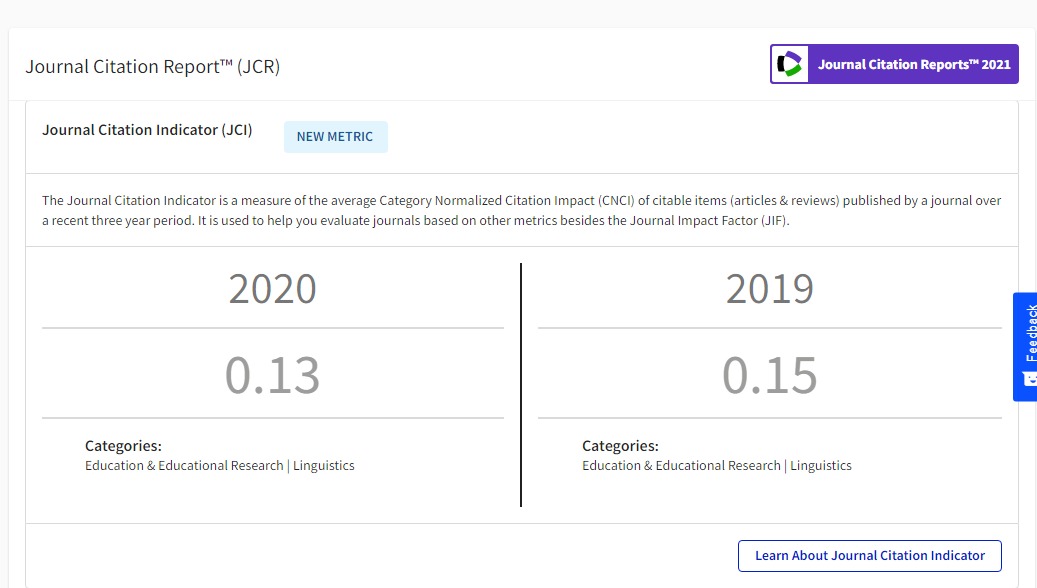1037x588 pixels.
Task: Open the Journal Citation Reports 2021 button
Action: pos(894,64)
